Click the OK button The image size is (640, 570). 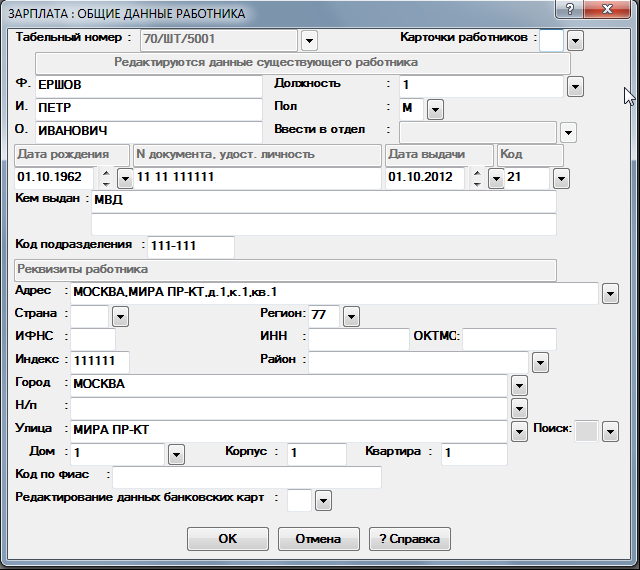tap(228, 538)
